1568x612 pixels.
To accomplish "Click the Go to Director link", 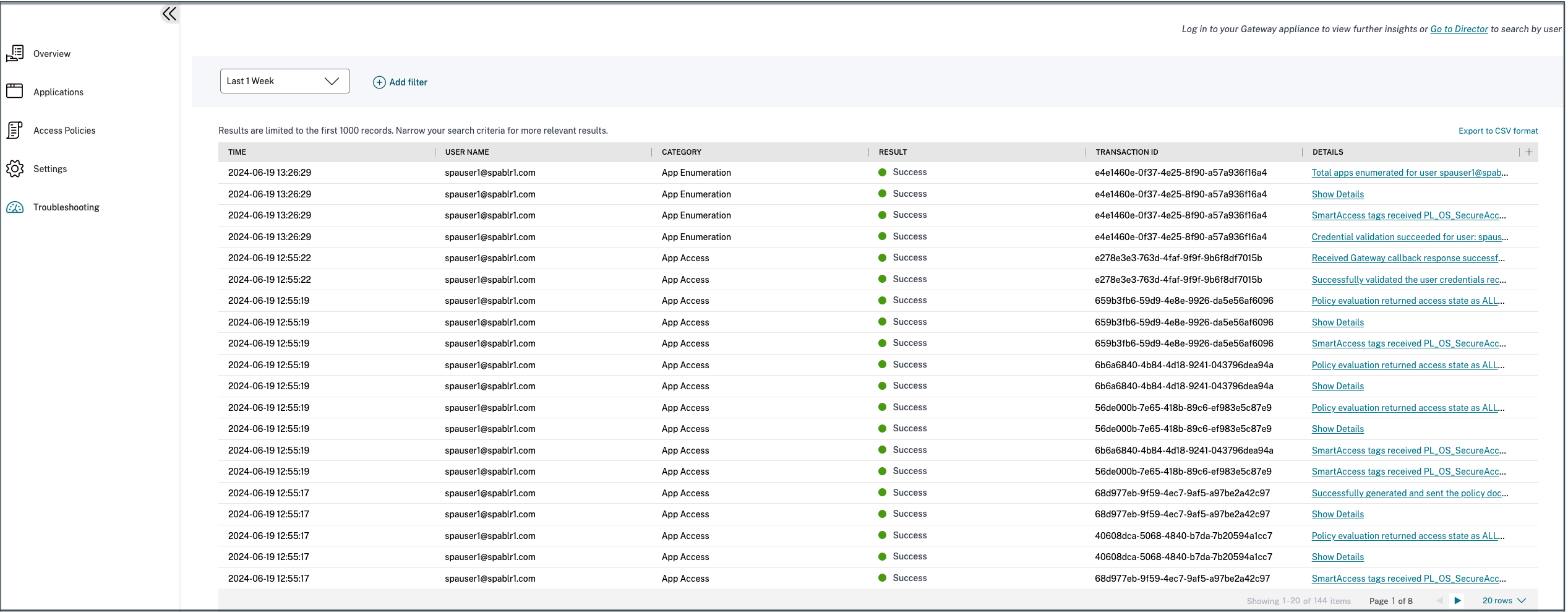I will [1459, 29].
